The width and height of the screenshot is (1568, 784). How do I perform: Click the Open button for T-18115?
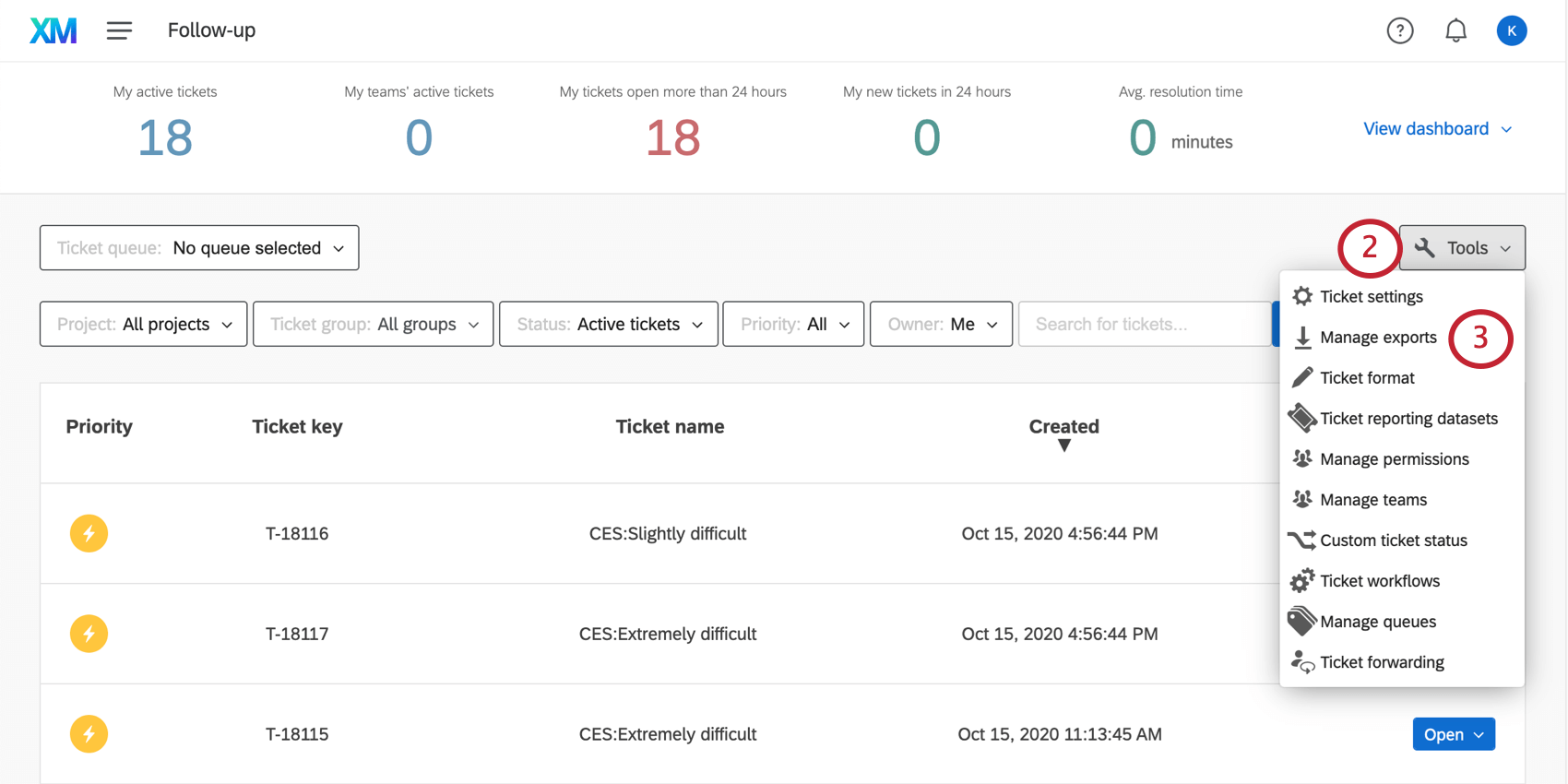pyautogui.click(x=1454, y=734)
